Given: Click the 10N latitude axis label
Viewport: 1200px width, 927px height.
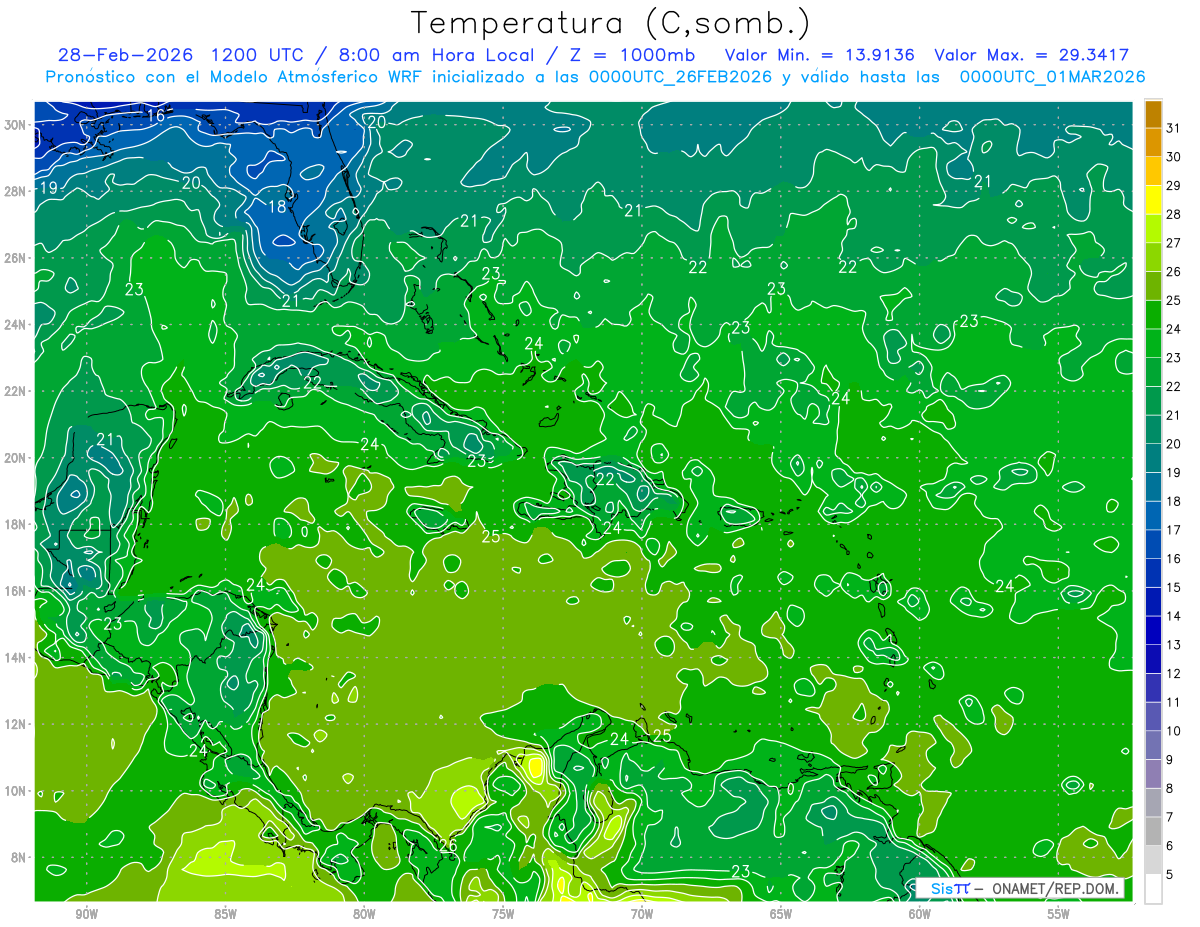Looking at the screenshot, I should click(x=15, y=791).
